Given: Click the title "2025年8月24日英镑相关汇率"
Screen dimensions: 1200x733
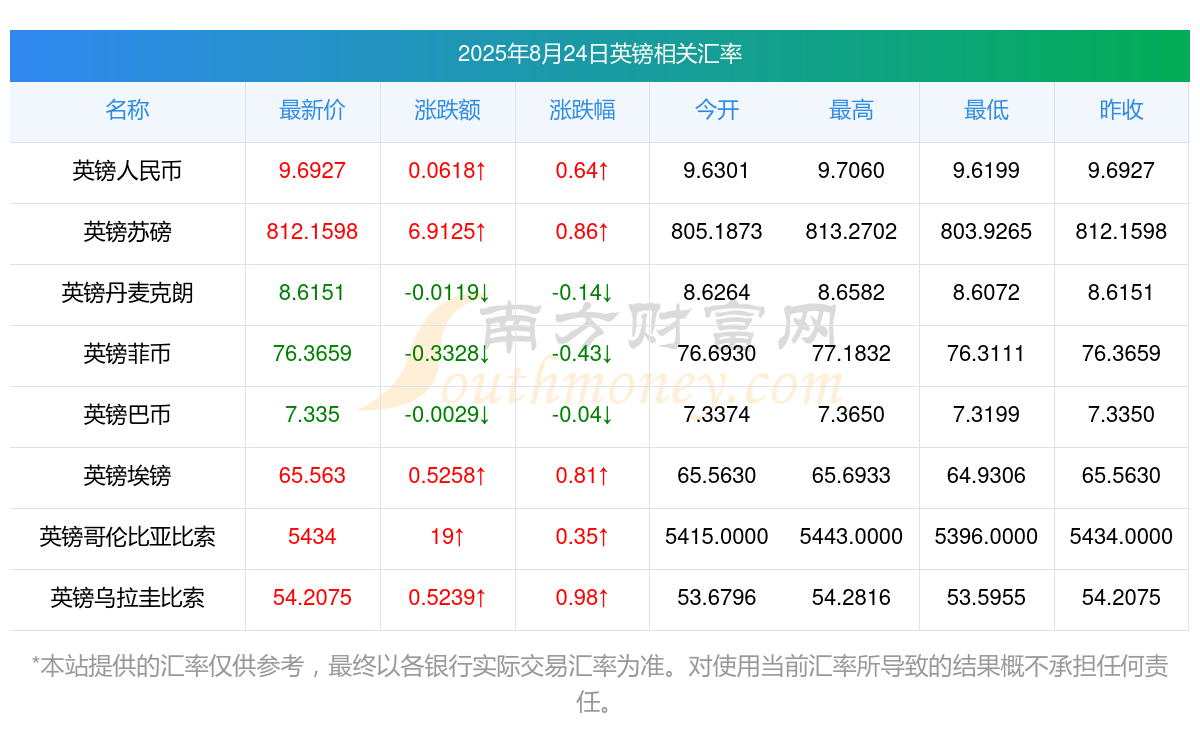Looking at the screenshot, I should pos(600,54).
